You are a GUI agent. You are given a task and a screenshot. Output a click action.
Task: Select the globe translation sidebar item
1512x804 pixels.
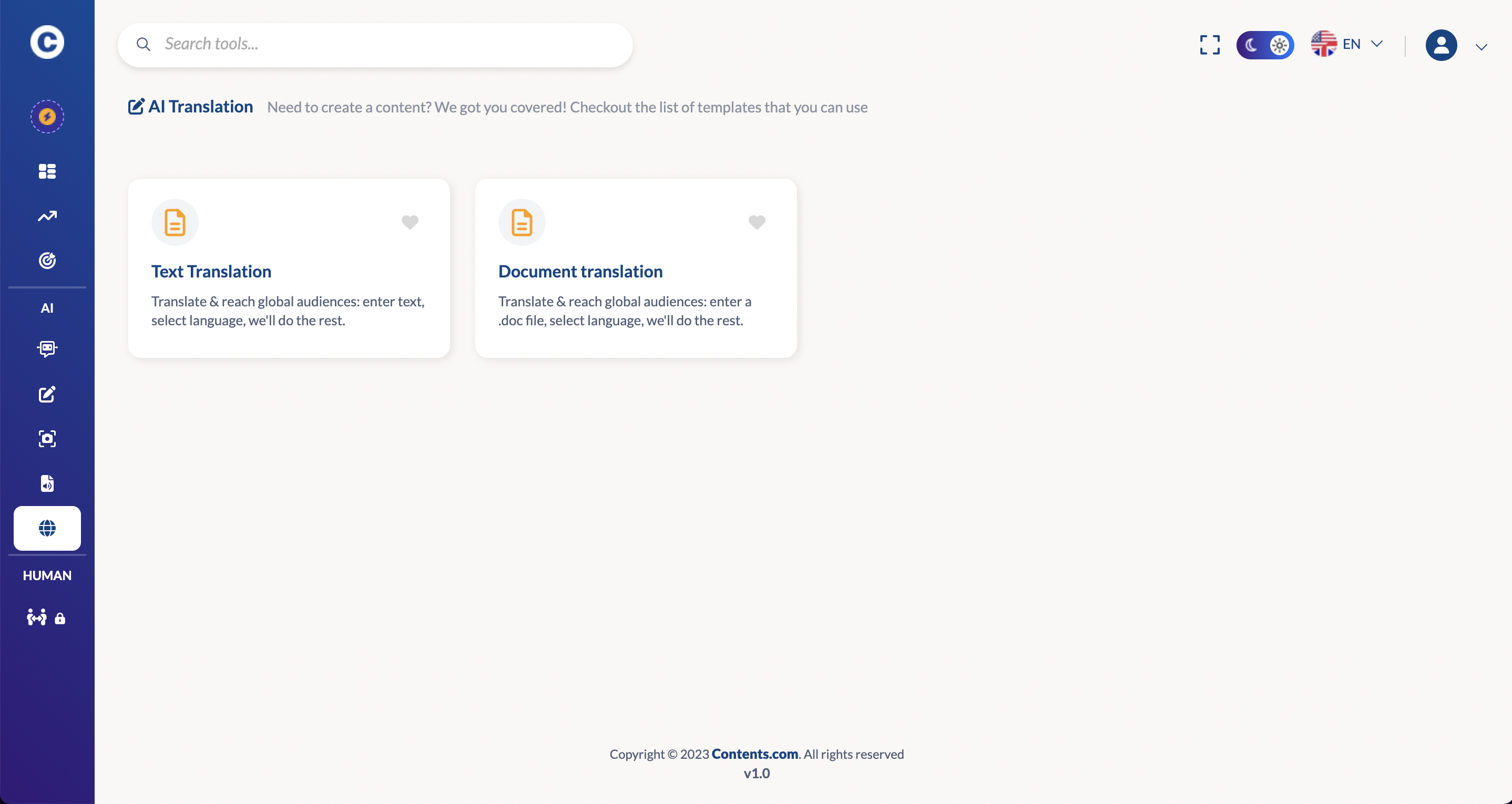pyautogui.click(x=47, y=528)
